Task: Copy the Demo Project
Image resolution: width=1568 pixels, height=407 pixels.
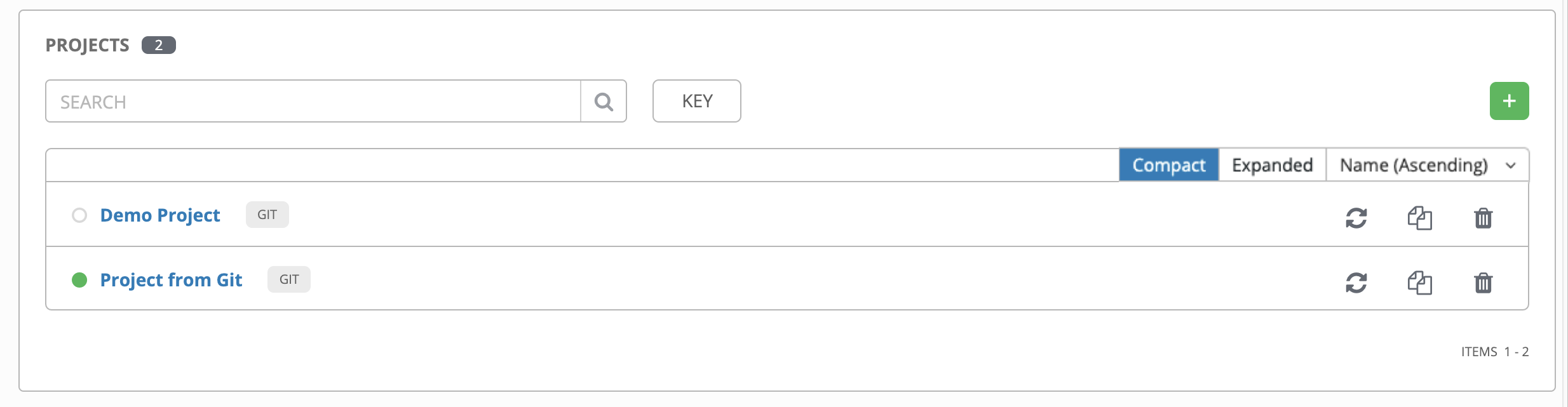Action: tap(1419, 218)
